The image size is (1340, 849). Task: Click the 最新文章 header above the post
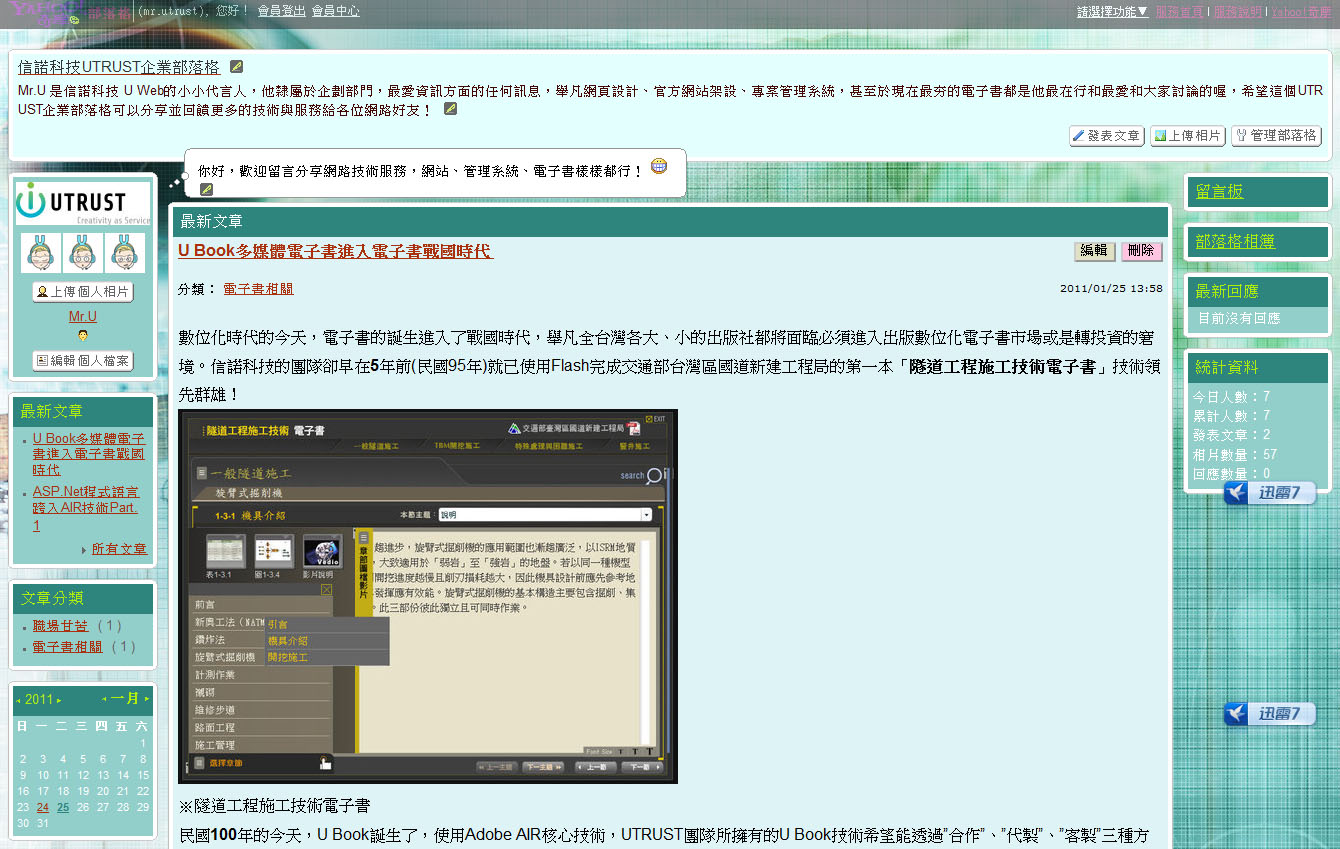pyautogui.click(x=669, y=221)
